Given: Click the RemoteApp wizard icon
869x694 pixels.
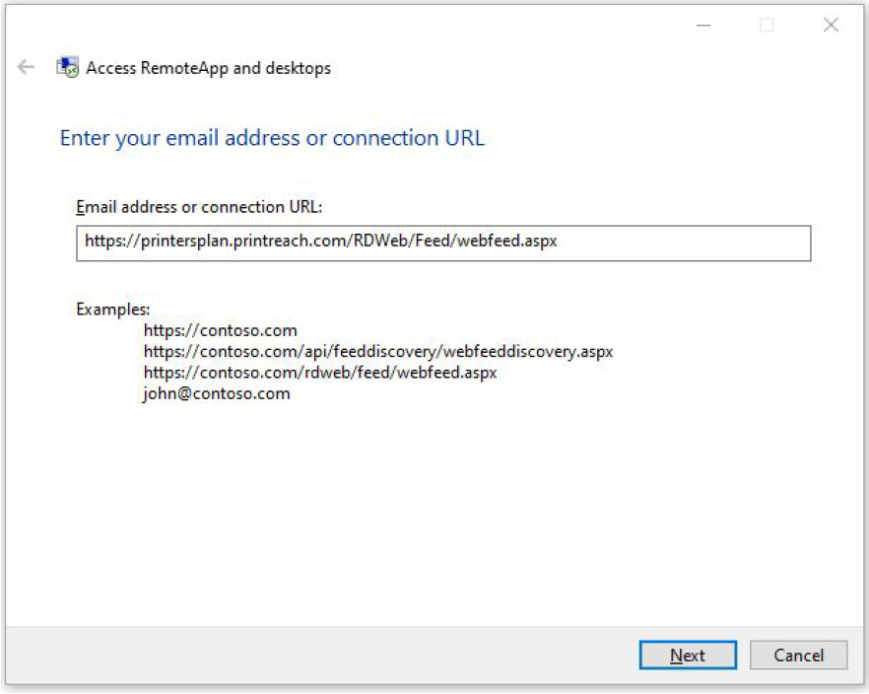Looking at the screenshot, I should [67, 68].
